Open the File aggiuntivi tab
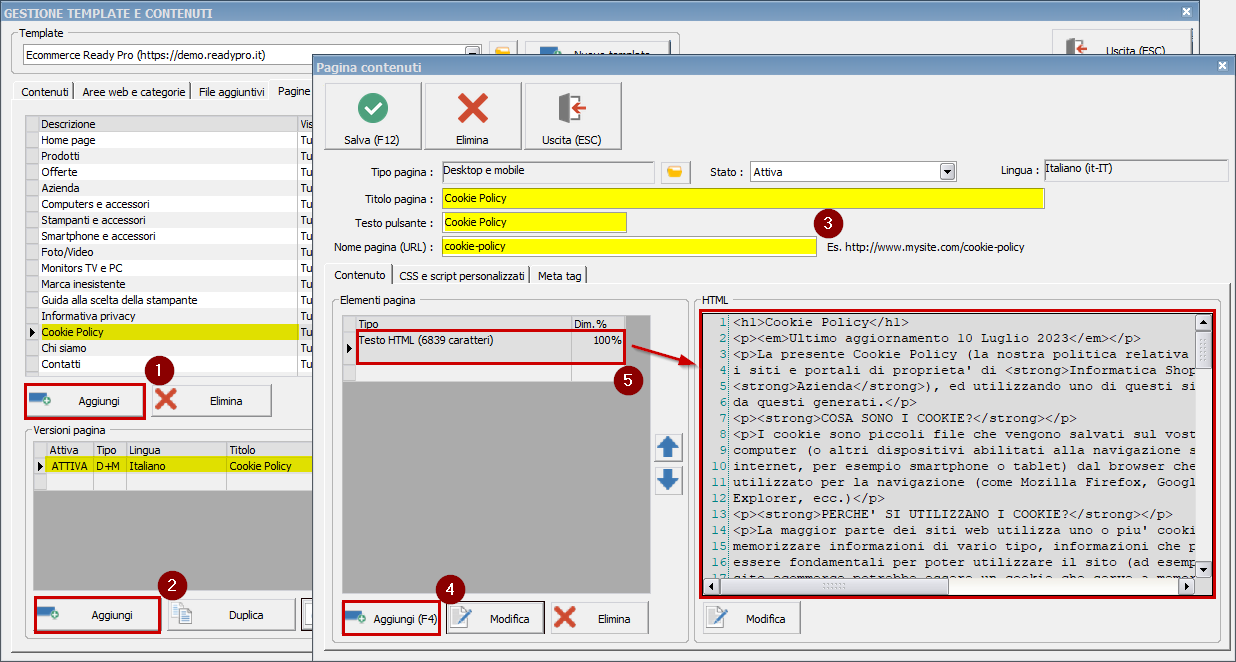Image resolution: width=1236 pixels, height=662 pixels. (232, 92)
